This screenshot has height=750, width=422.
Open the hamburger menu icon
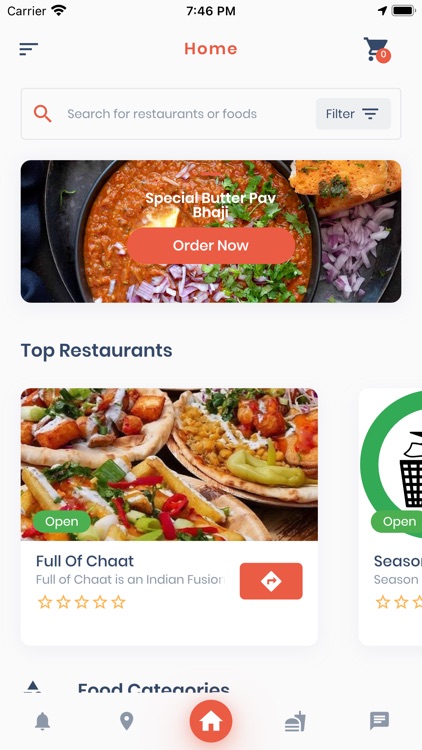point(28,49)
